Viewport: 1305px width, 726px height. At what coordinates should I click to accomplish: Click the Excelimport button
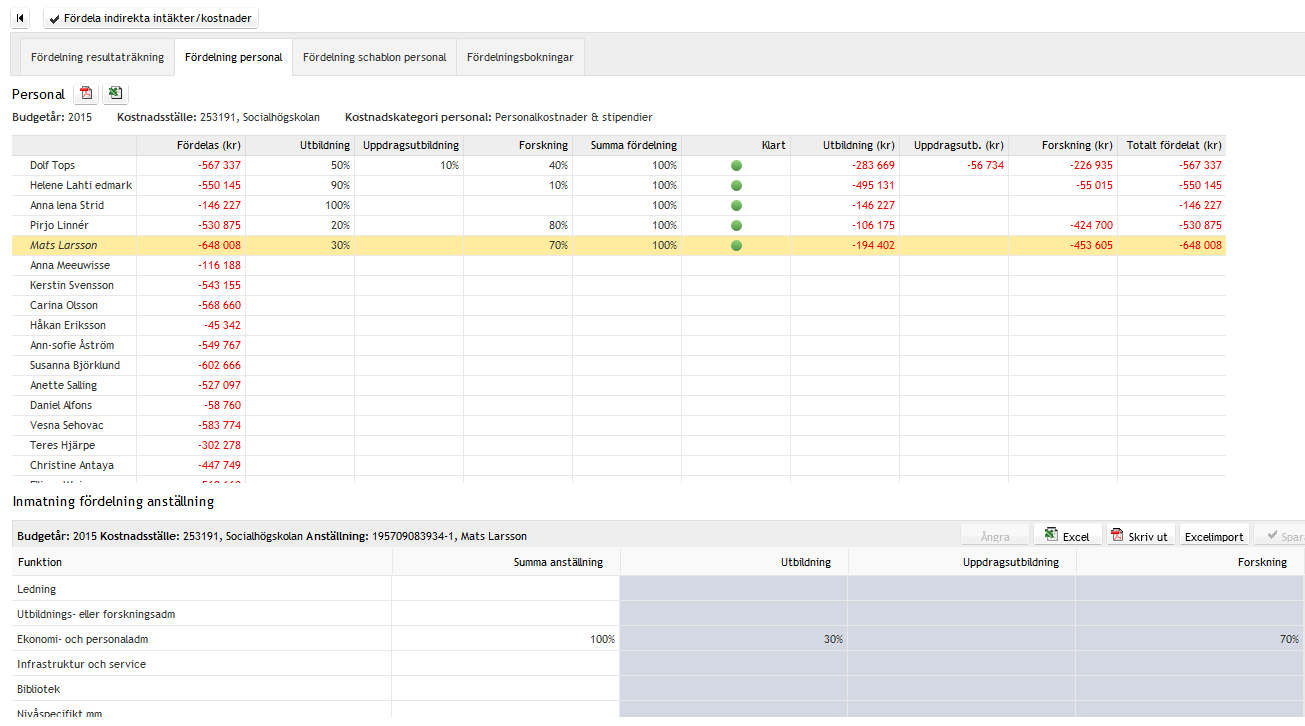coord(1214,536)
